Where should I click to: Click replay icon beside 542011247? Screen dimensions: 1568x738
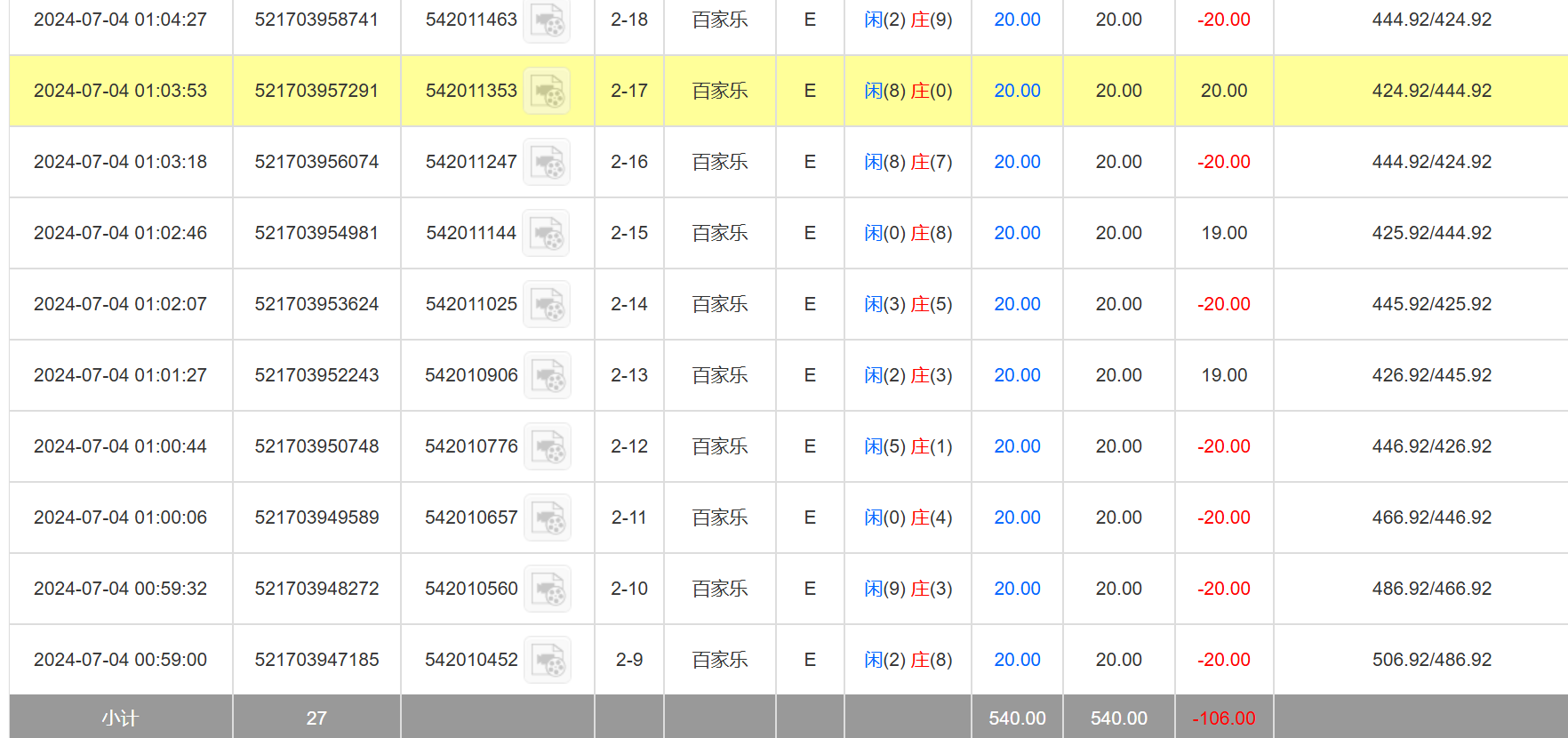click(x=547, y=162)
